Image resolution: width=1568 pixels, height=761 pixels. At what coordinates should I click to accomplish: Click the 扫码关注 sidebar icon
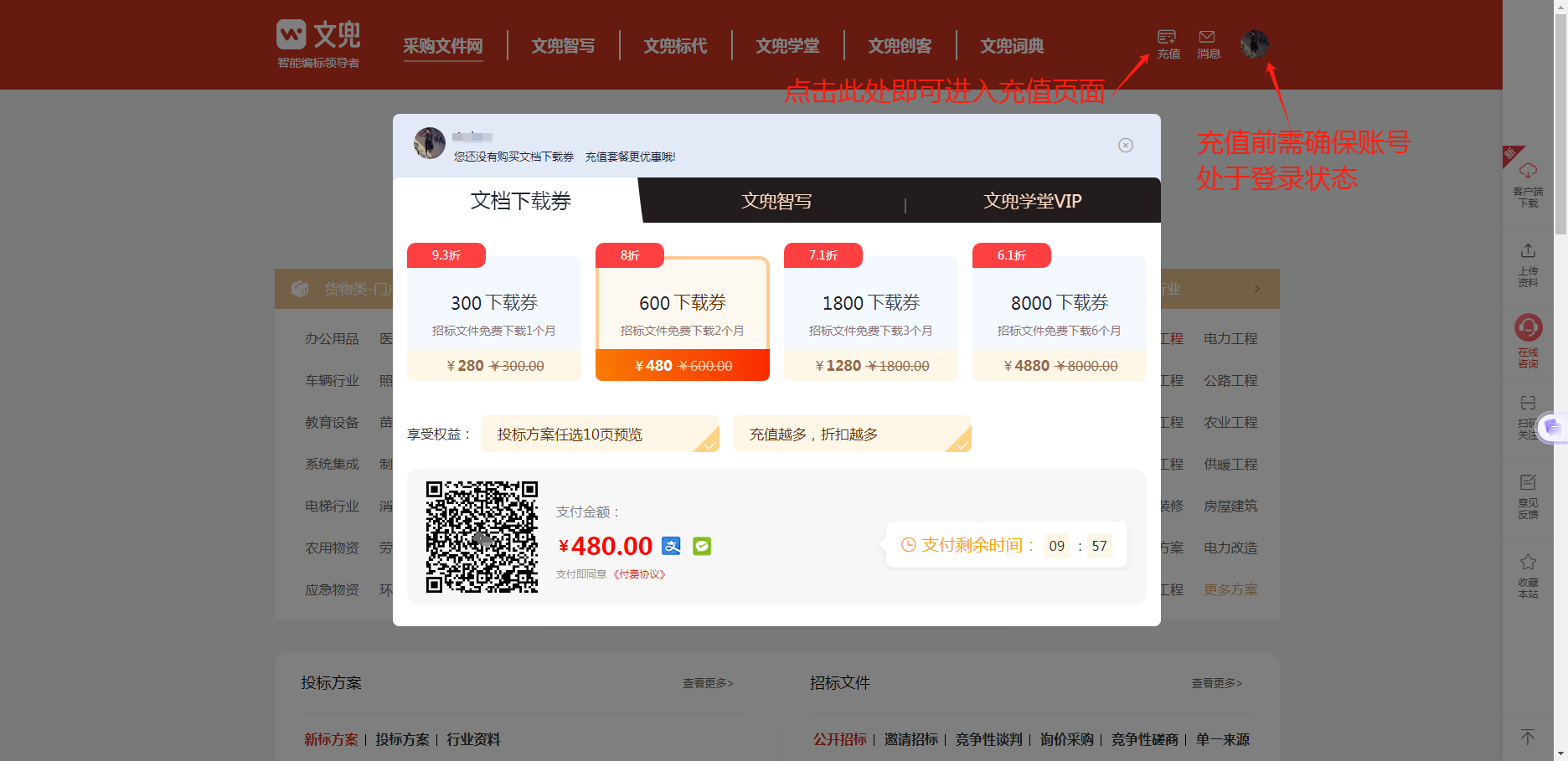tap(1526, 416)
